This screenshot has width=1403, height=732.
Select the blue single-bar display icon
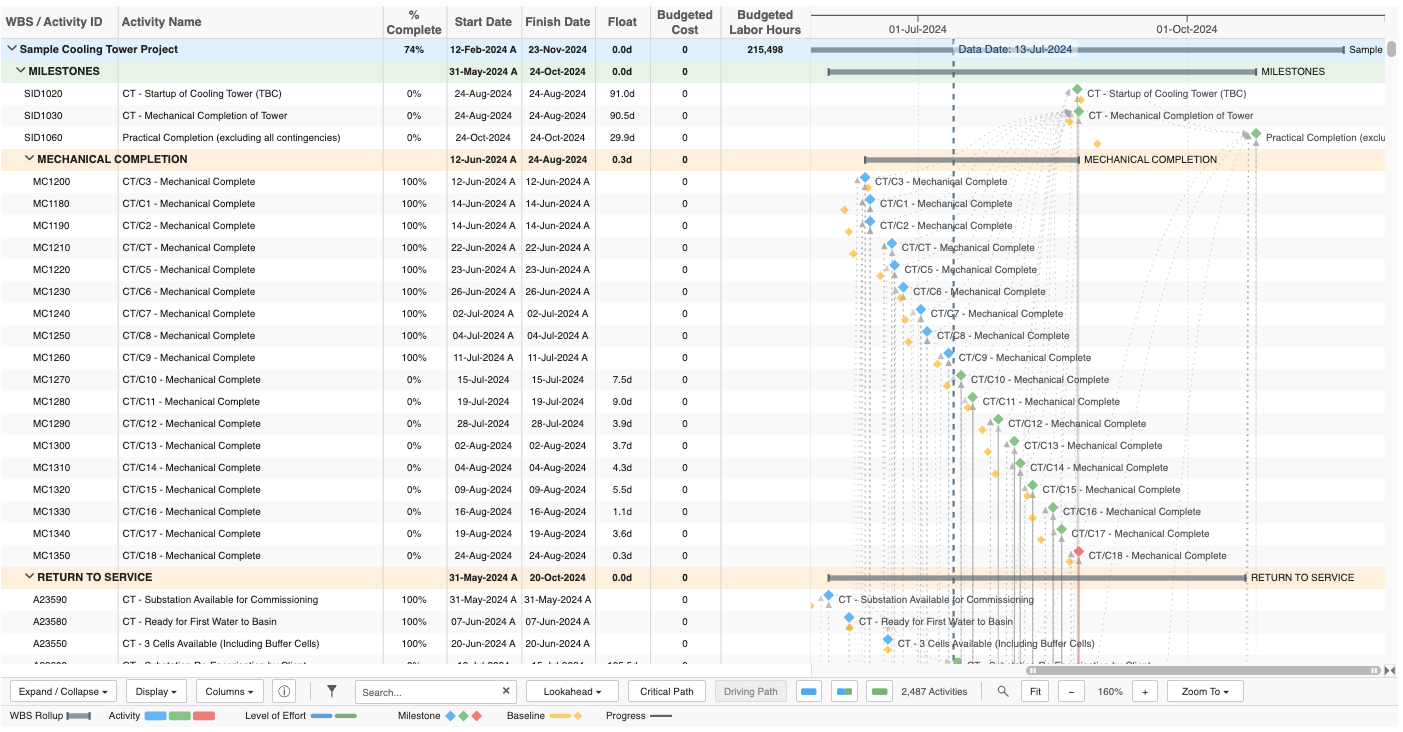click(x=808, y=690)
